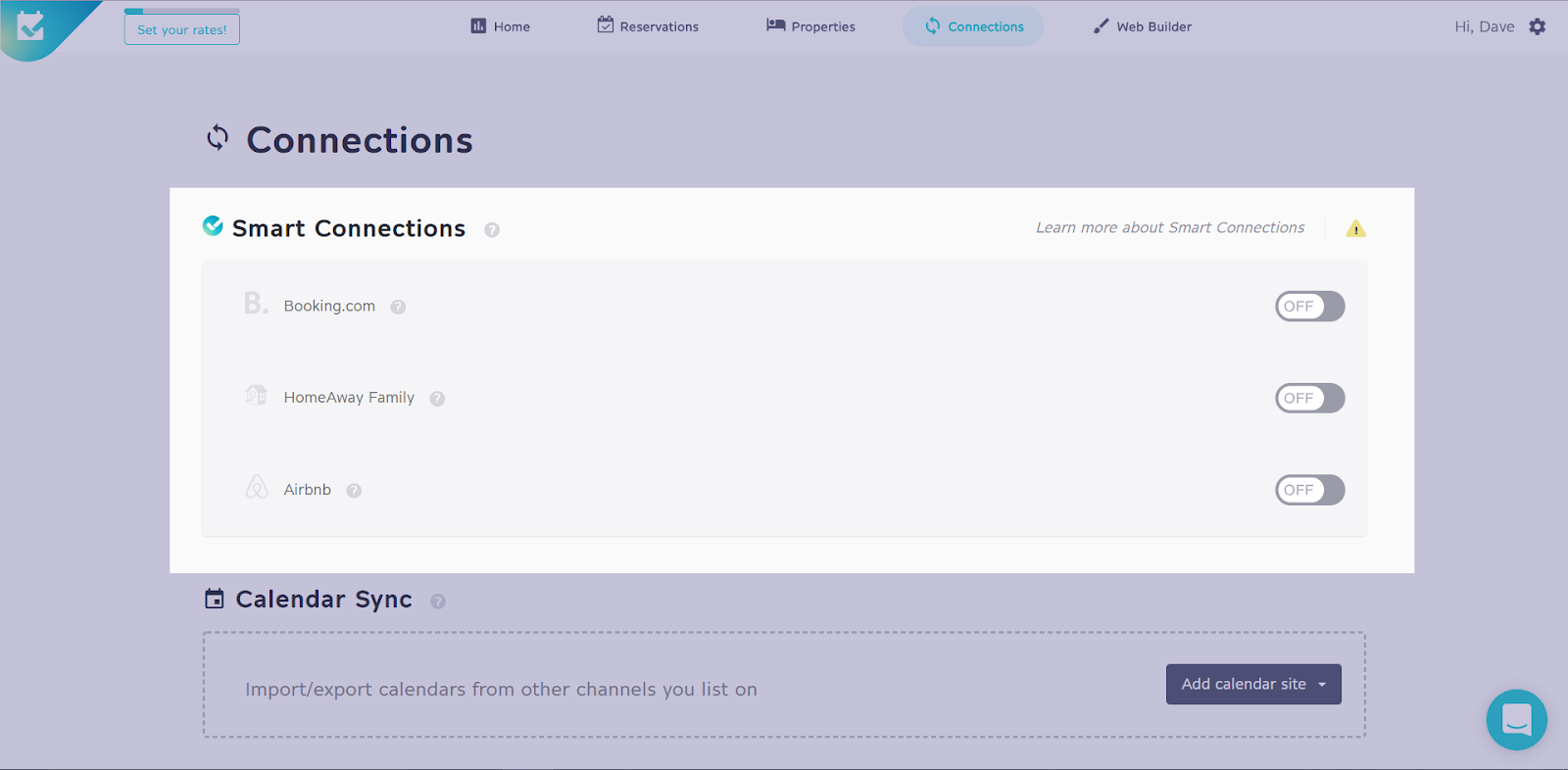Open help icon beside Smart Connections title
Viewport: 1568px width, 770px height.
tap(492, 229)
